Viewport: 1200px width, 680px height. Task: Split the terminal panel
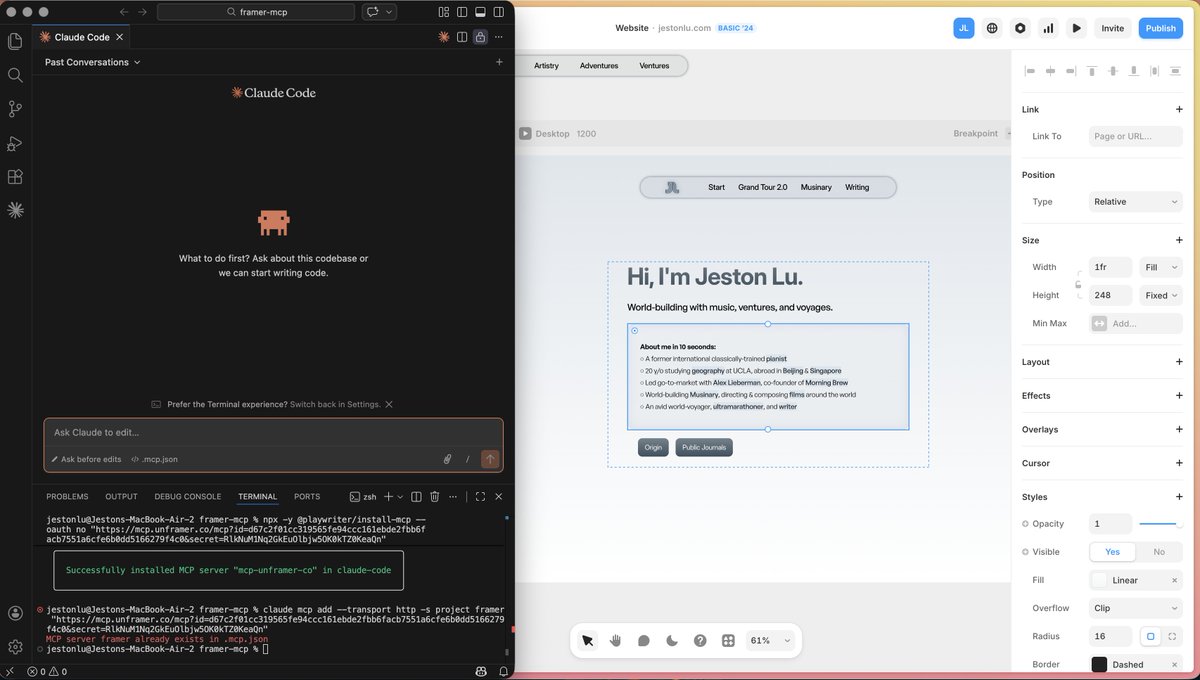(x=417, y=496)
